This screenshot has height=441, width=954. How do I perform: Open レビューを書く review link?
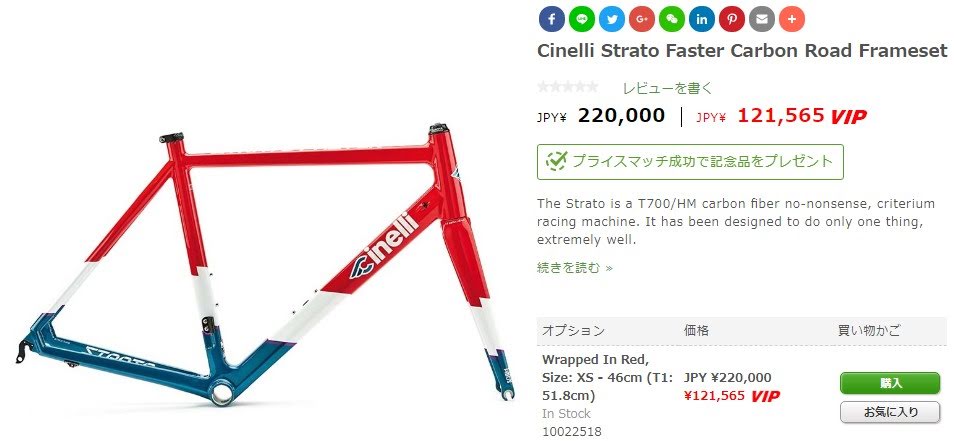667,88
